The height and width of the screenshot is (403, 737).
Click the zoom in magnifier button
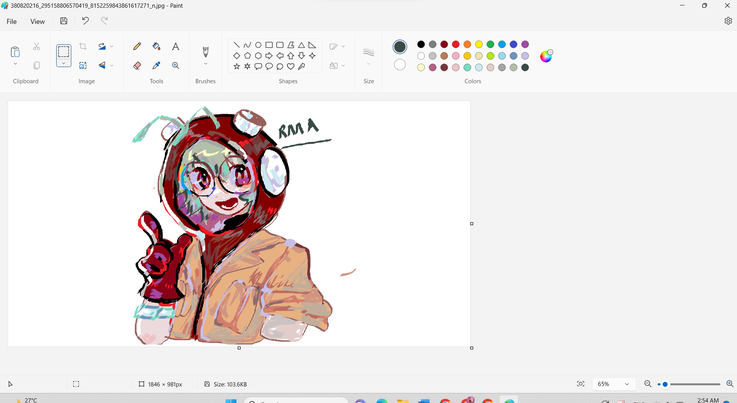pyautogui.click(x=729, y=384)
